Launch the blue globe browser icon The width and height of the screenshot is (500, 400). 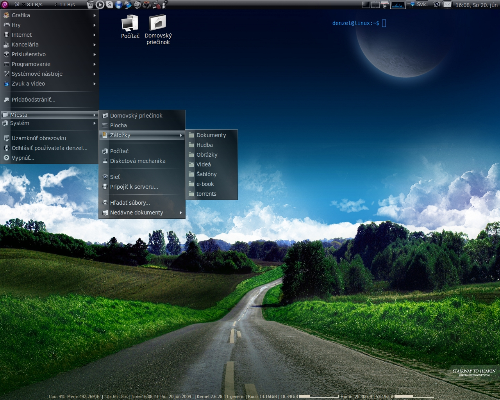coord(119,4)
